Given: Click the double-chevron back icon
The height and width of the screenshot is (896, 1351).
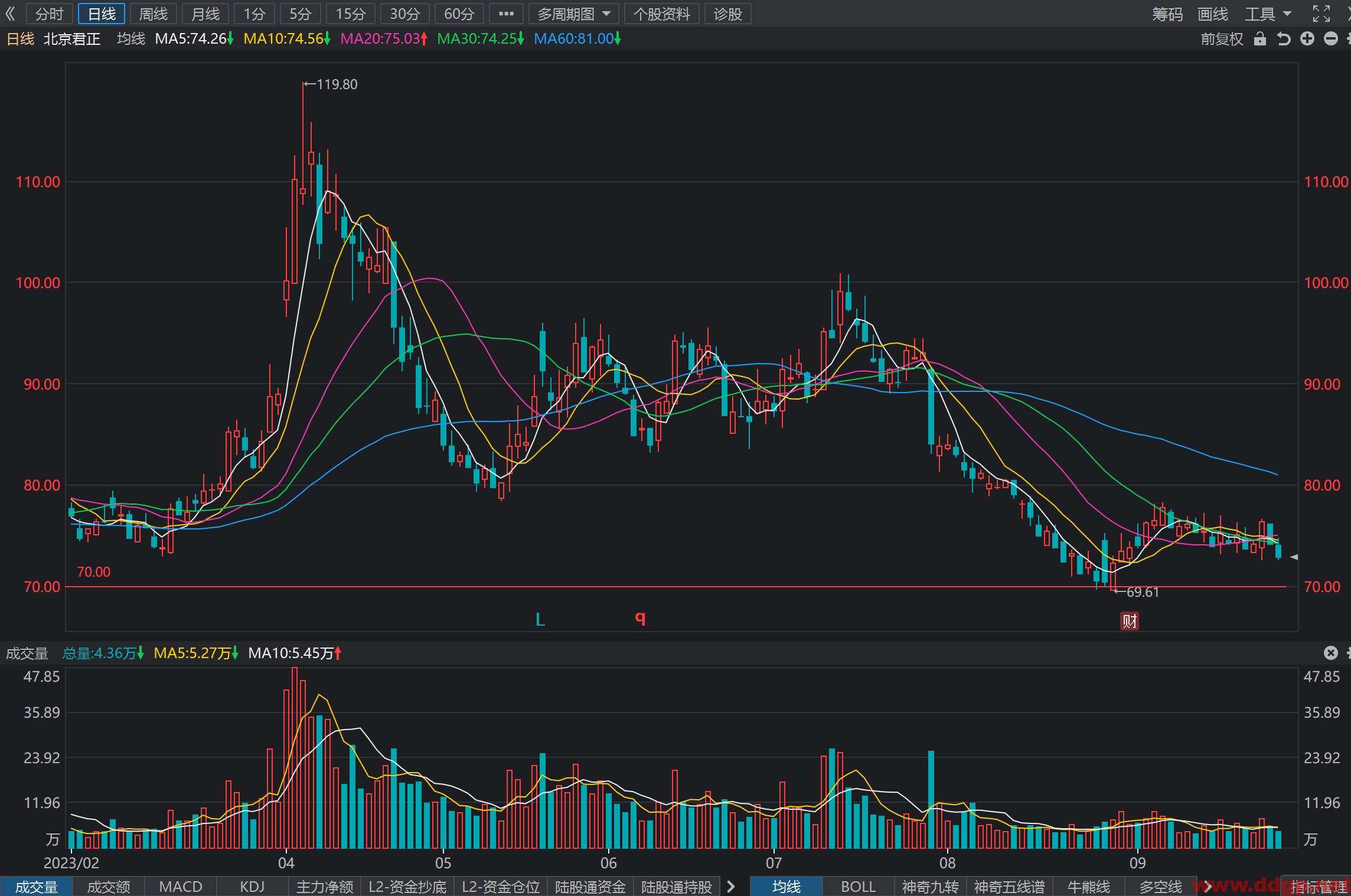Looking at the screenshot, I should [x=10, y=14].
